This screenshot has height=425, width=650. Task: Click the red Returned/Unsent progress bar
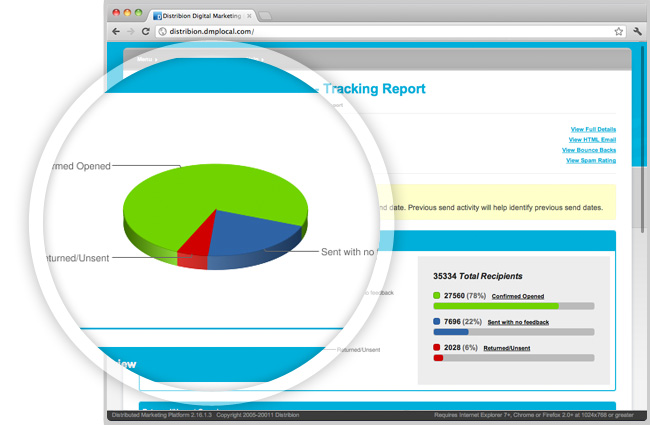click(514, 358)
